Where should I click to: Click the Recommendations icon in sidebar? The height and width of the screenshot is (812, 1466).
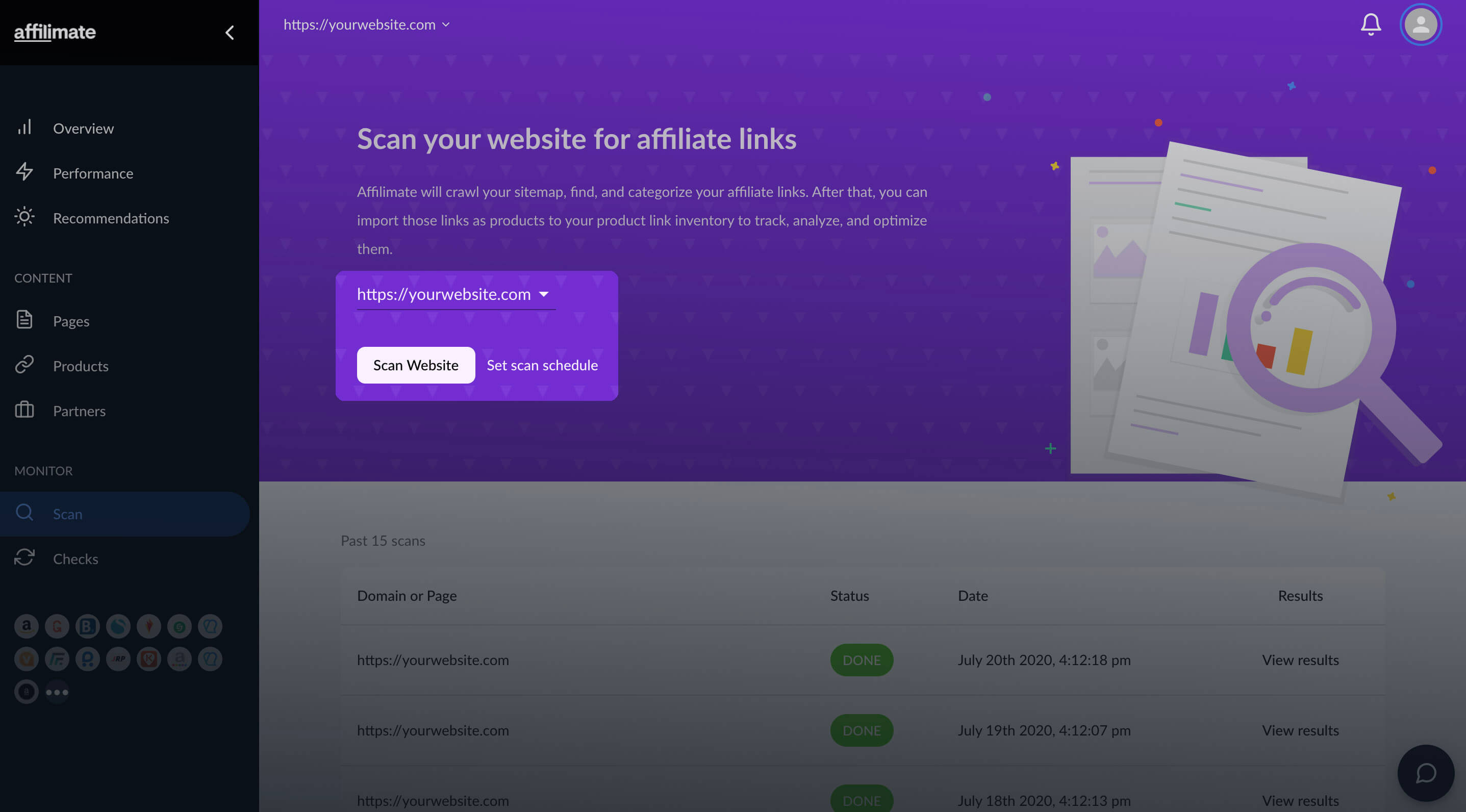click(24, 218)
